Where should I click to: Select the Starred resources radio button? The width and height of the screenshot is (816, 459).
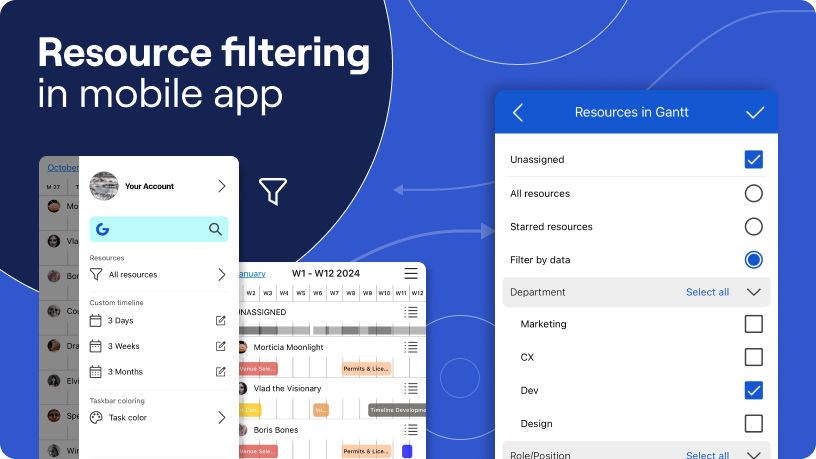pyautogui.click(x=754, y=226)
